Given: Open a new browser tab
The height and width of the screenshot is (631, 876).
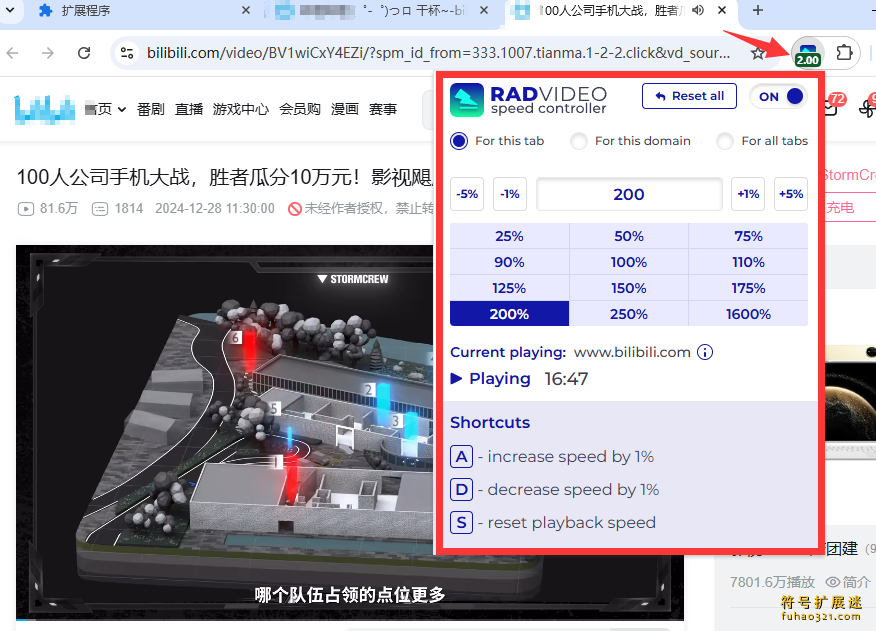Looking at the screenshot, I should point(758,10).
